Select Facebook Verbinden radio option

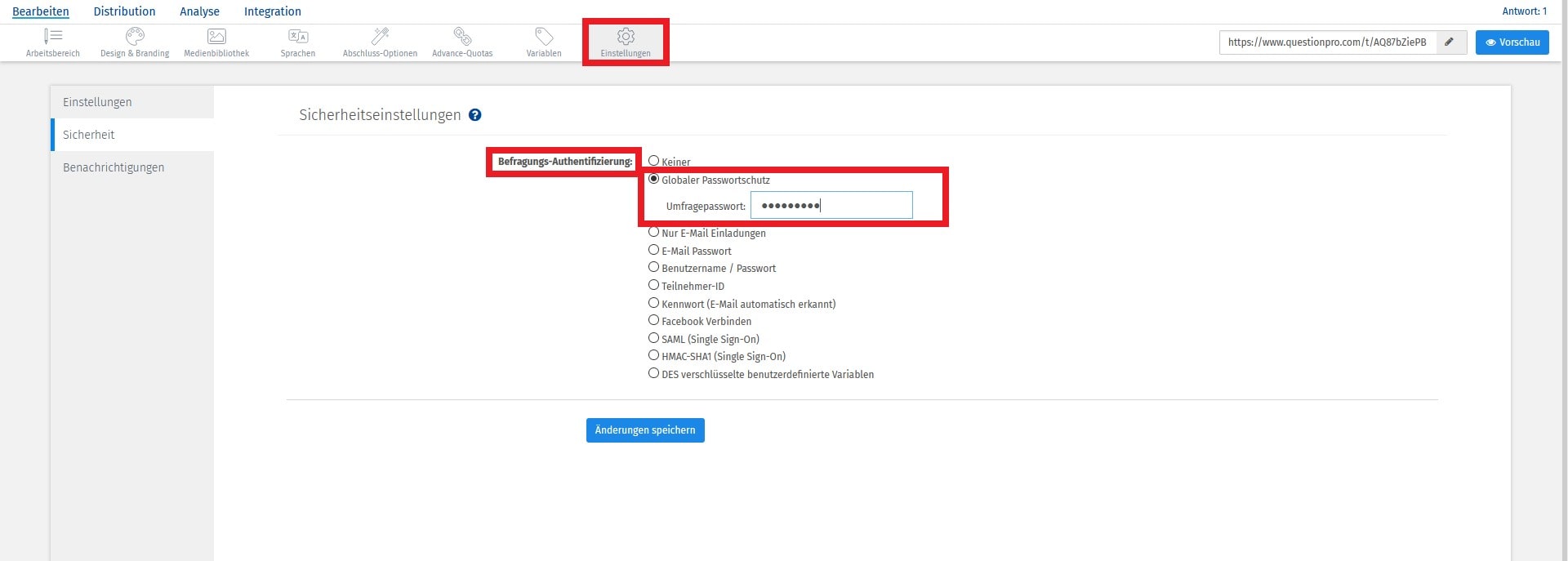pos(653,320)
